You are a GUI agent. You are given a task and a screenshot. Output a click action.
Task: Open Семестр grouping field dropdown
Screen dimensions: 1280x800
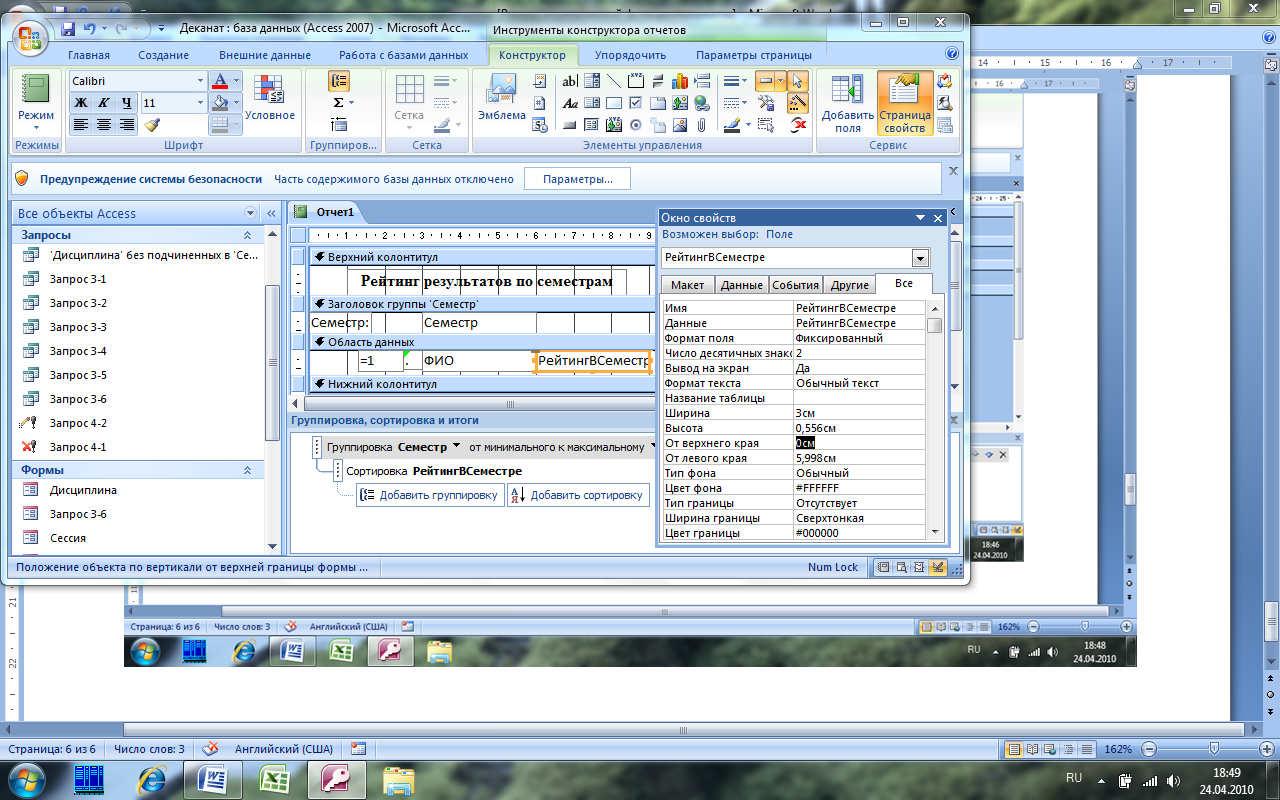pyautogui.click(x=456, y=446)
